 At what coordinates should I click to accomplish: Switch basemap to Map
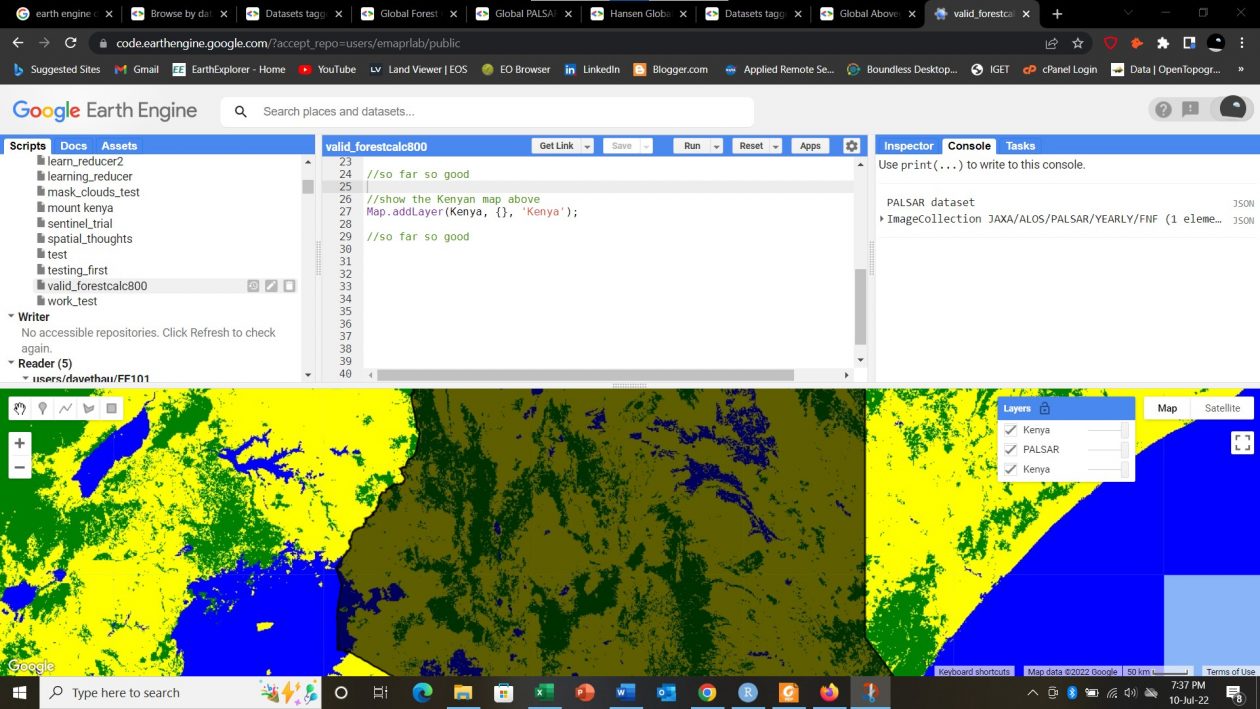(1167, 408)
